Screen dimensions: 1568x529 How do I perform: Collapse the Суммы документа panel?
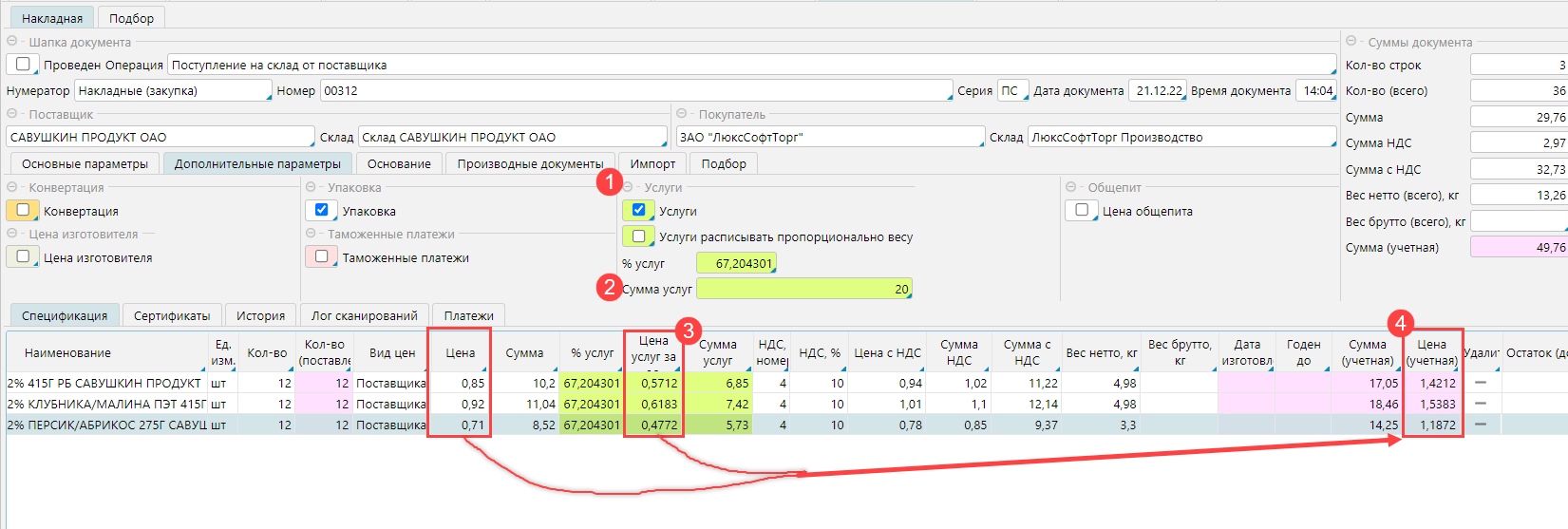click(x=1351, y=42)
